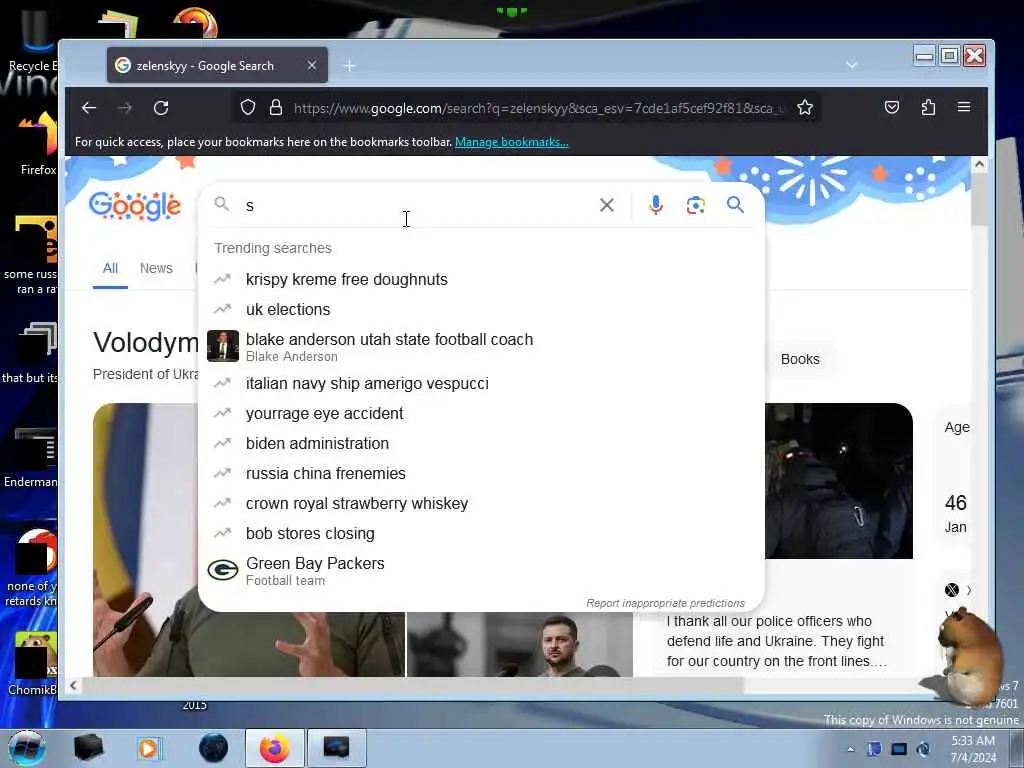Pick the yourrage eye accident suggestion
1024x768 pixels.
pyautogui.click(x=481, y=413)
